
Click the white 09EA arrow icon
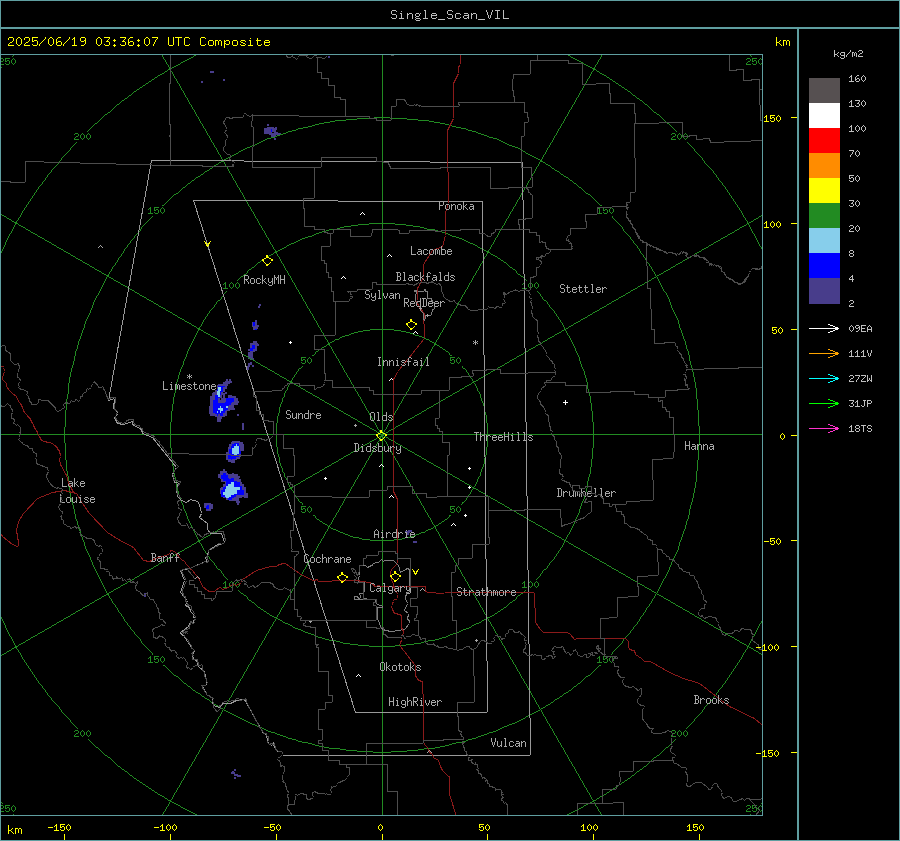824,328
